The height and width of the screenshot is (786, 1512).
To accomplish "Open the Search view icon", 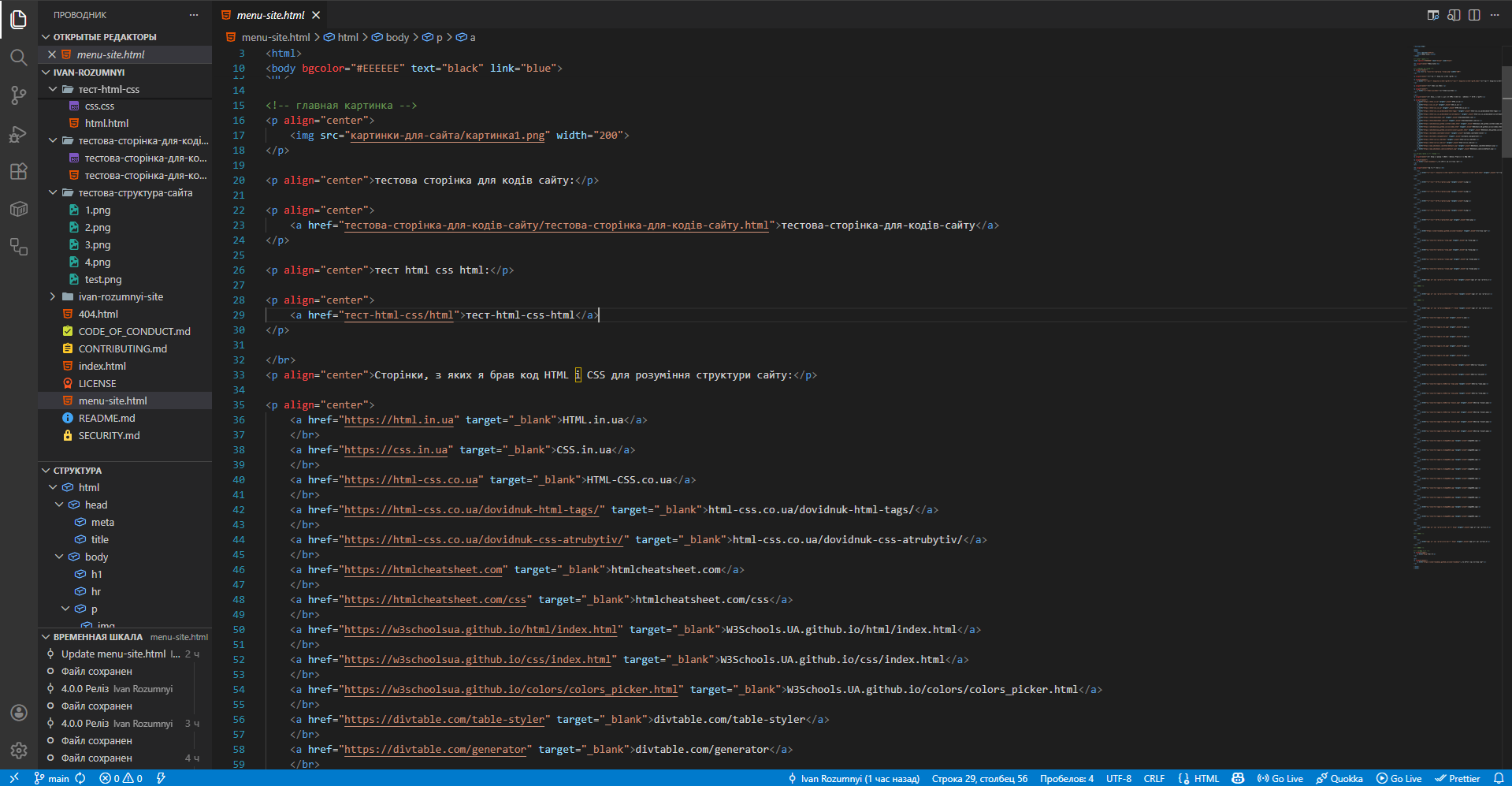I will click(18, 57).
